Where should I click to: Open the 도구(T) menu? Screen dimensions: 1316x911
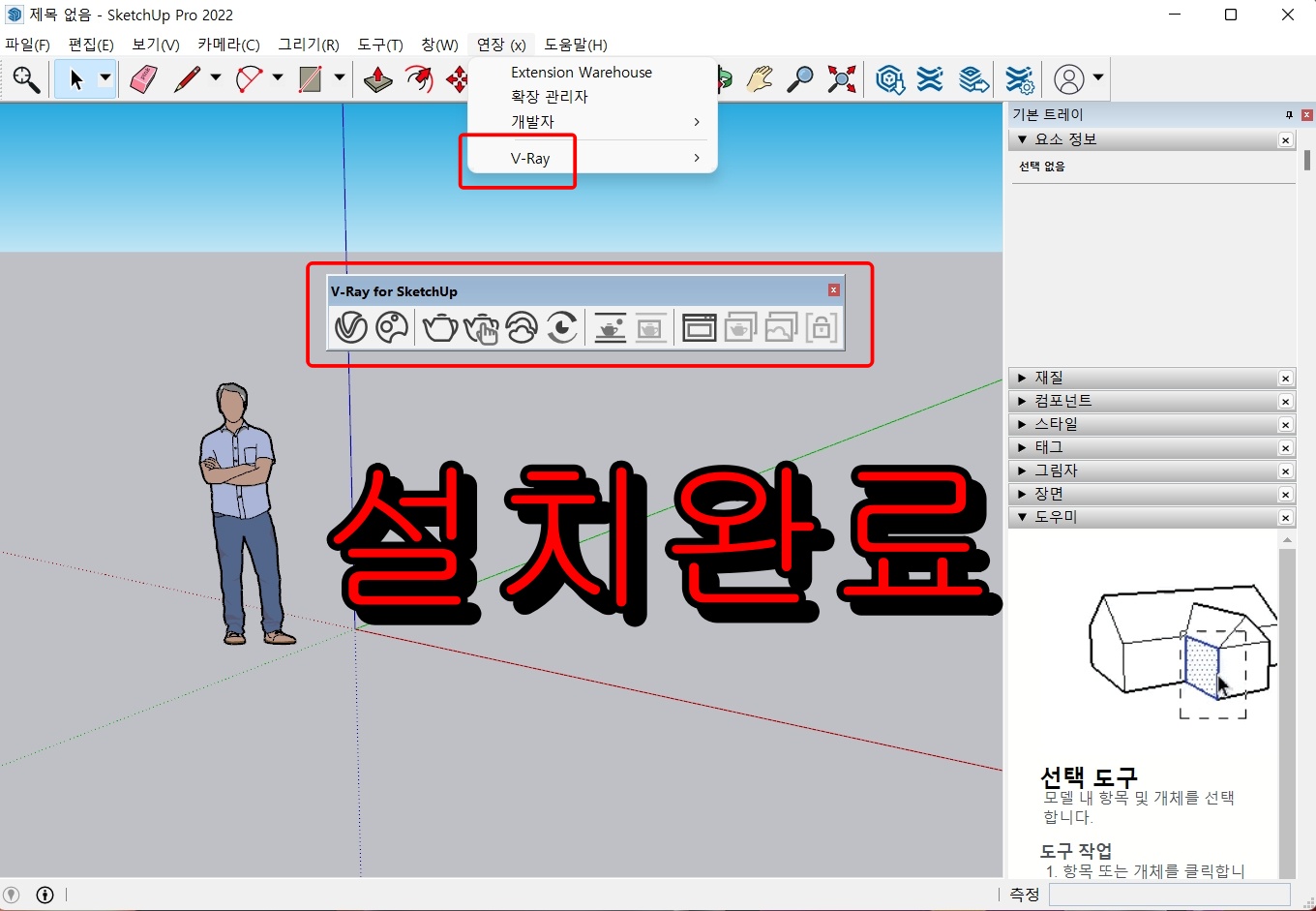pos(380,45)
